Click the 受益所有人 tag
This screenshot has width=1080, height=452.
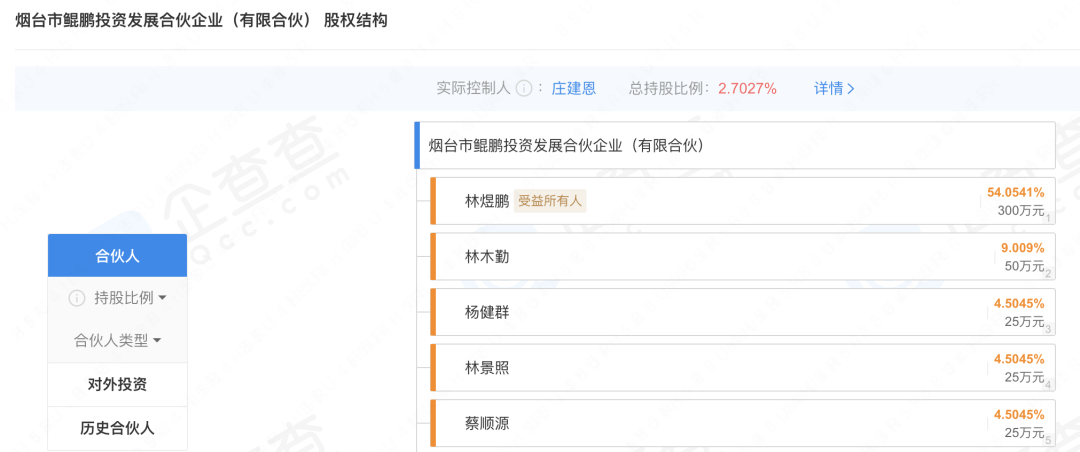coord(550,201)
